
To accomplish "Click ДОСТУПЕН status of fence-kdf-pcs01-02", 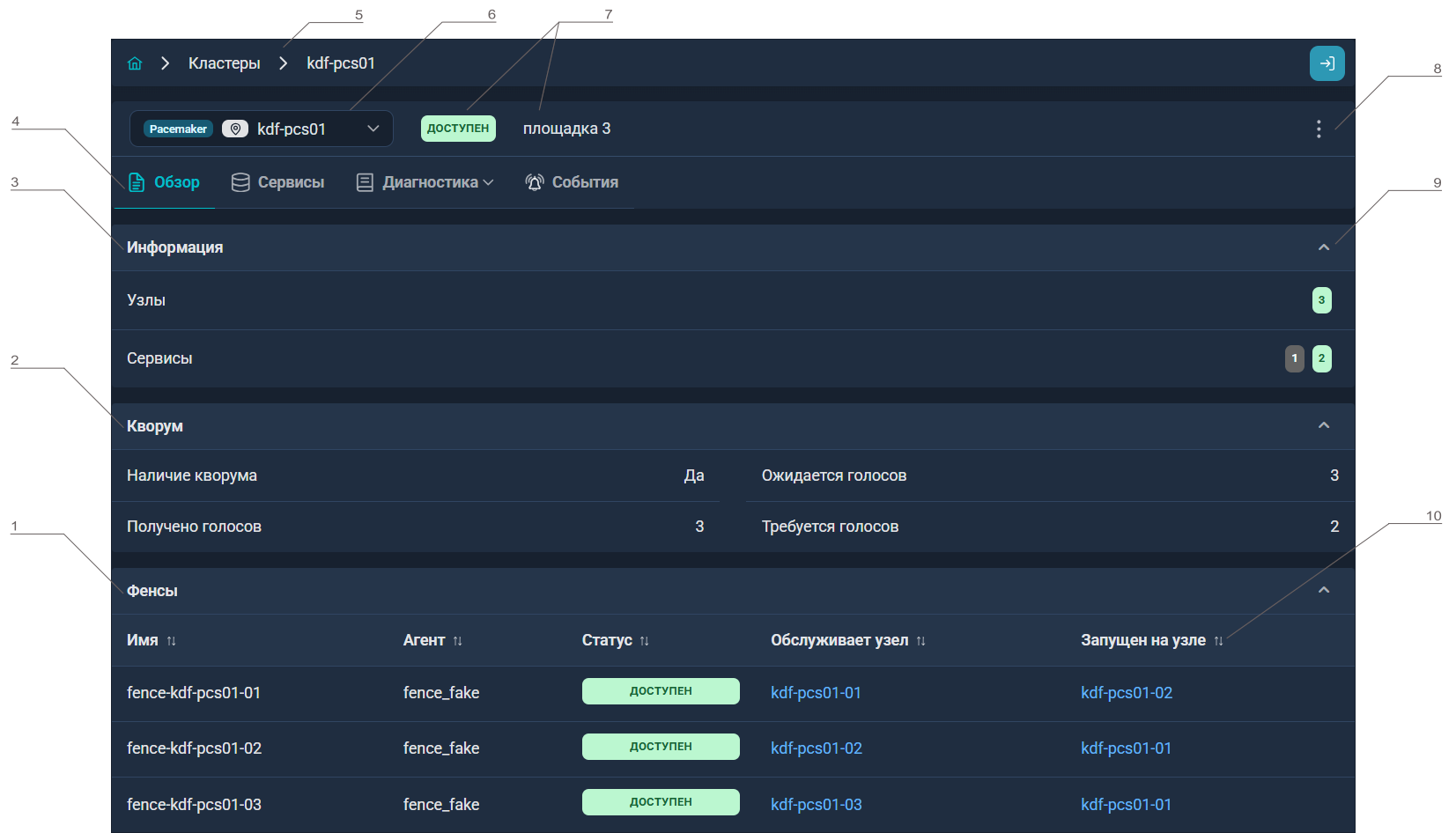I will (661, 747).
